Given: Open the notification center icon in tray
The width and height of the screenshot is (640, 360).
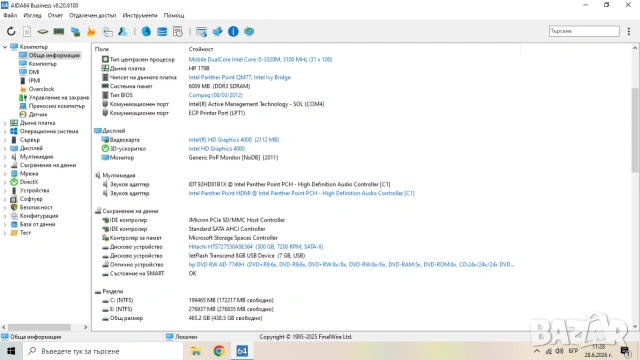Looking at the screenshot, I should pyautogui.click(x=625, y=351).
